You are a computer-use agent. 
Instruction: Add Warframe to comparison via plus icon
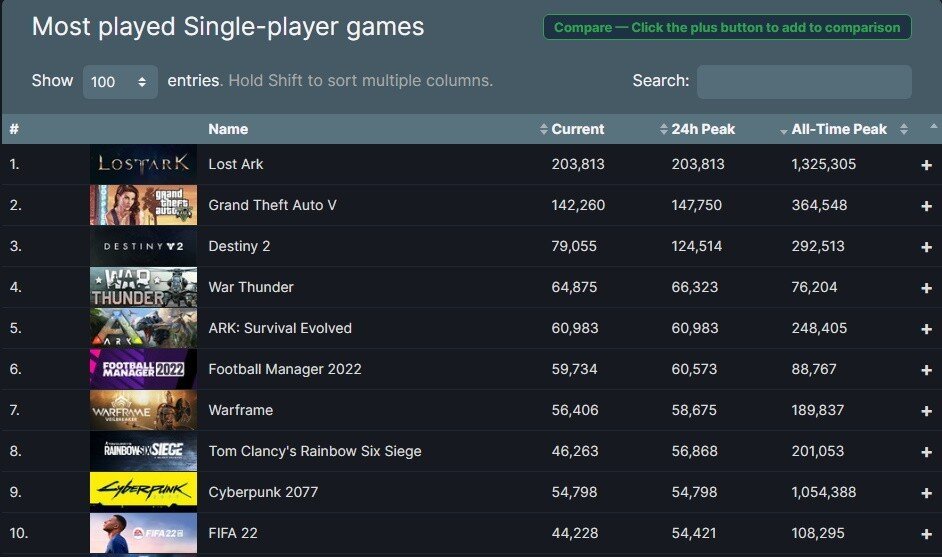click(x=926, y=411)
